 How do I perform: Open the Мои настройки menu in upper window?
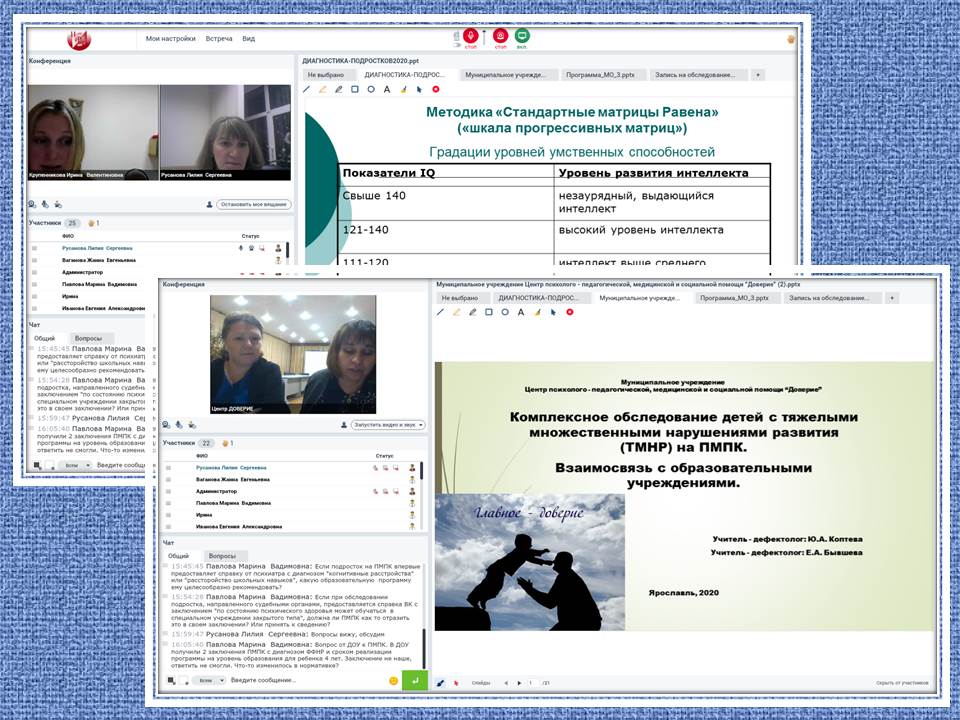(170, 39)
